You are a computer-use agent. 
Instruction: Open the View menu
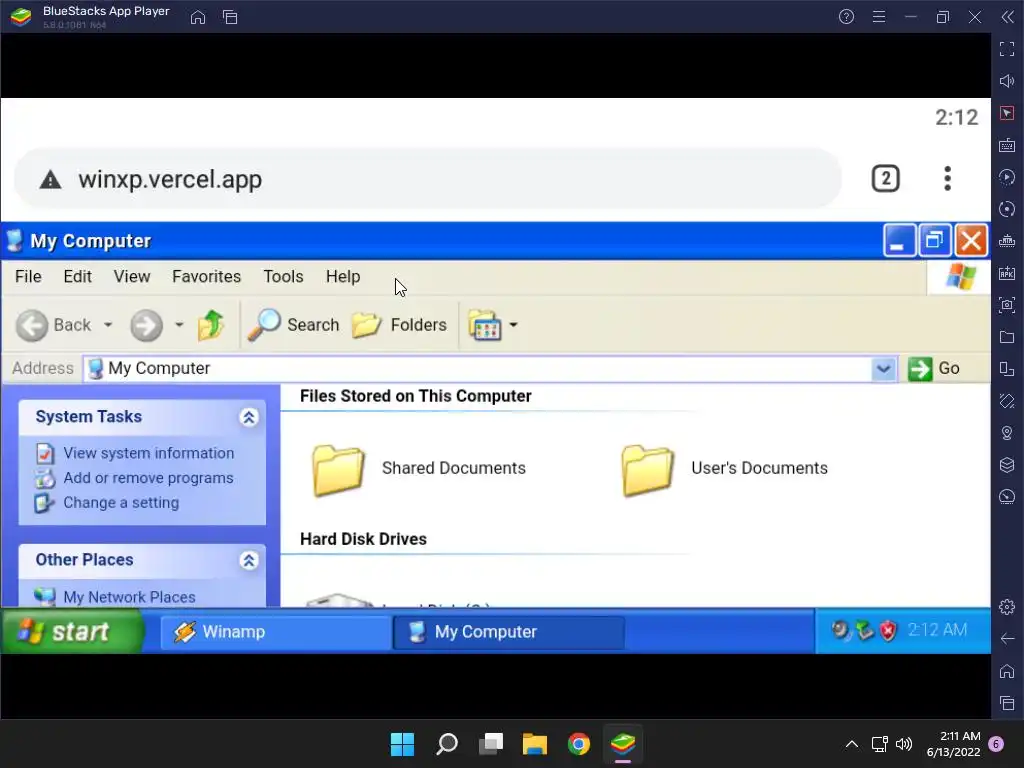pyautogui.click(x=132, y=276)
